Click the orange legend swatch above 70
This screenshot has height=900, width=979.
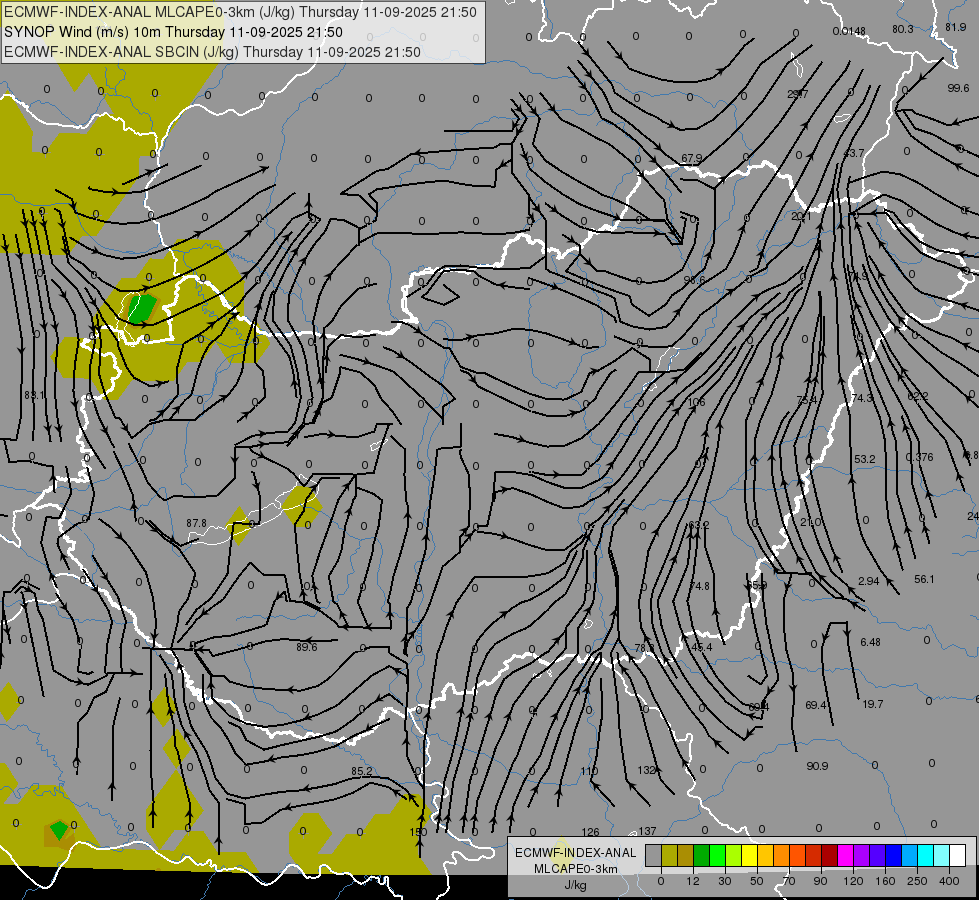coord(782,855)
